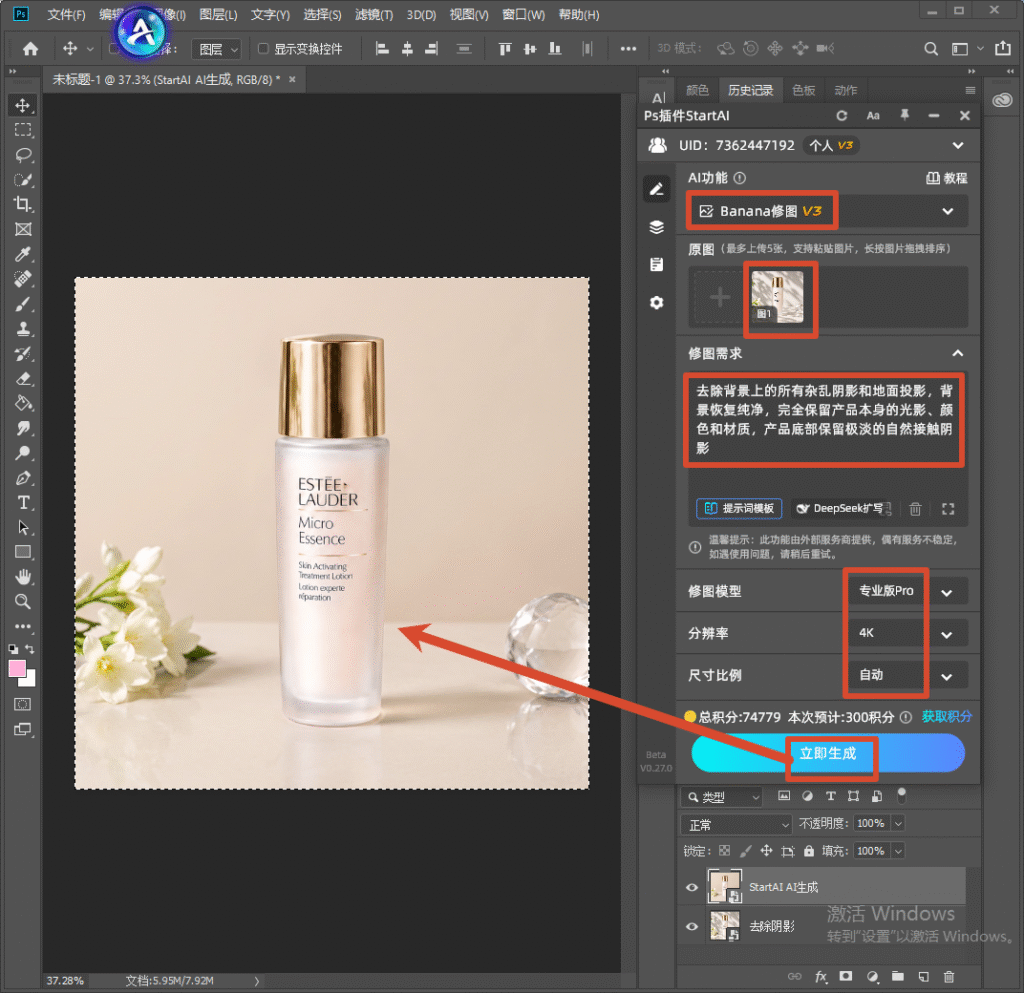The image size is (1024, 993).
Task: Open the 文件(F) menu
Action: coord(66,14)
